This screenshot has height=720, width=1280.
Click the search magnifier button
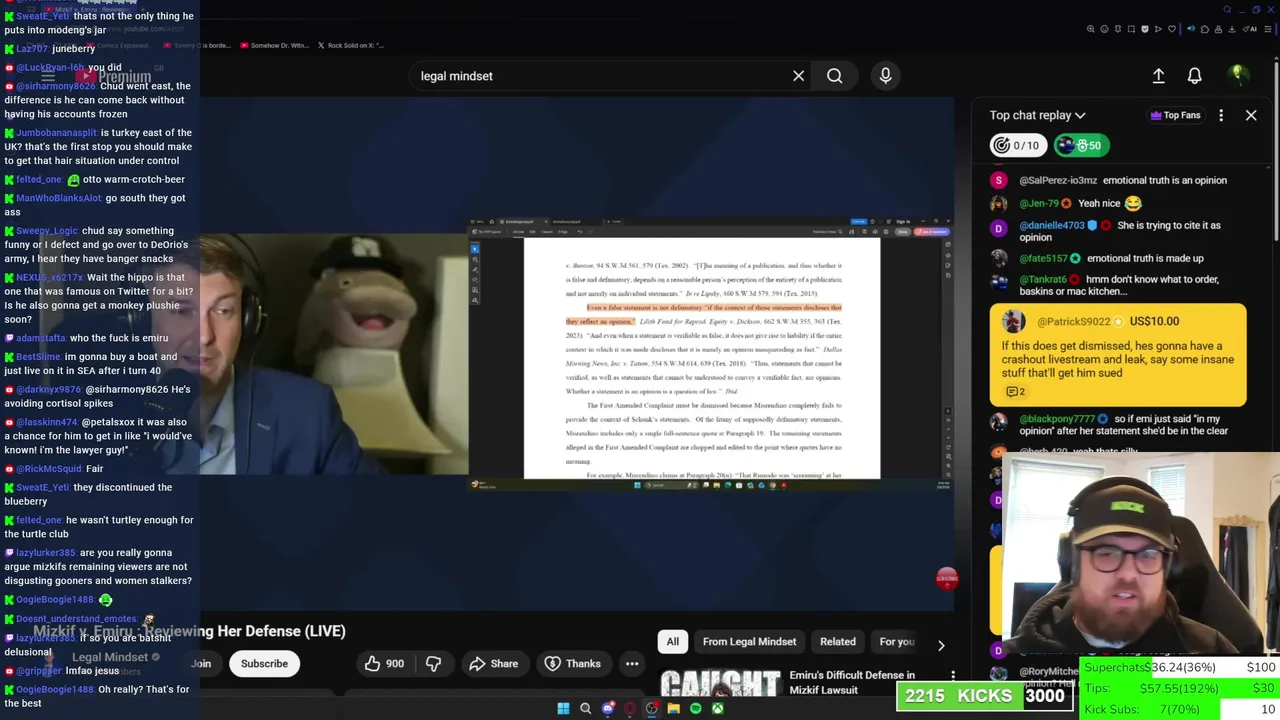click(x=834, y=75)
